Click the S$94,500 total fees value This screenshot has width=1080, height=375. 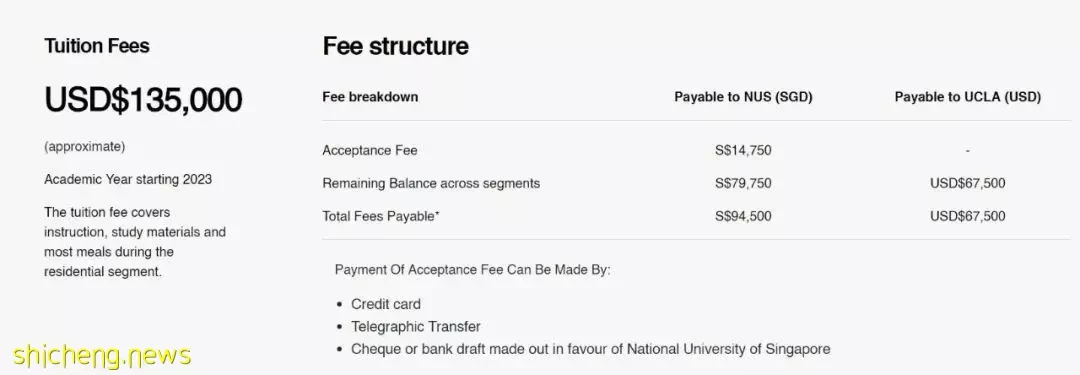(743, 216)
